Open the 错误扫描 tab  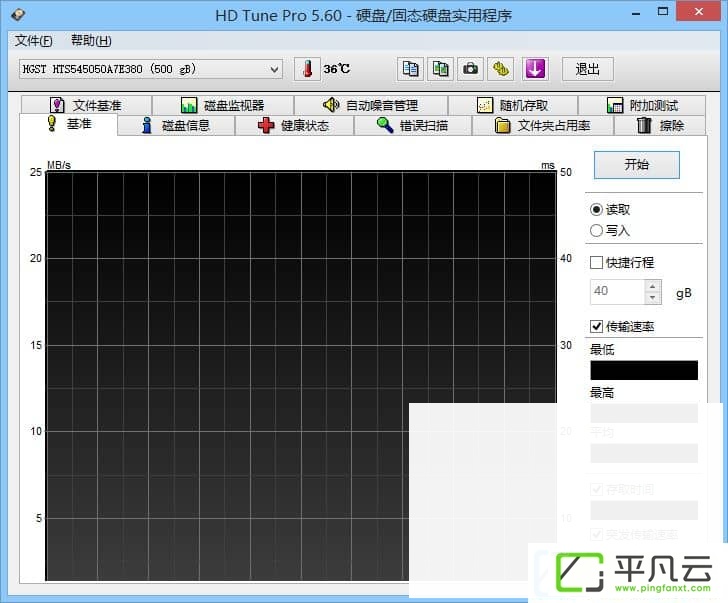[x=413, y=125]
